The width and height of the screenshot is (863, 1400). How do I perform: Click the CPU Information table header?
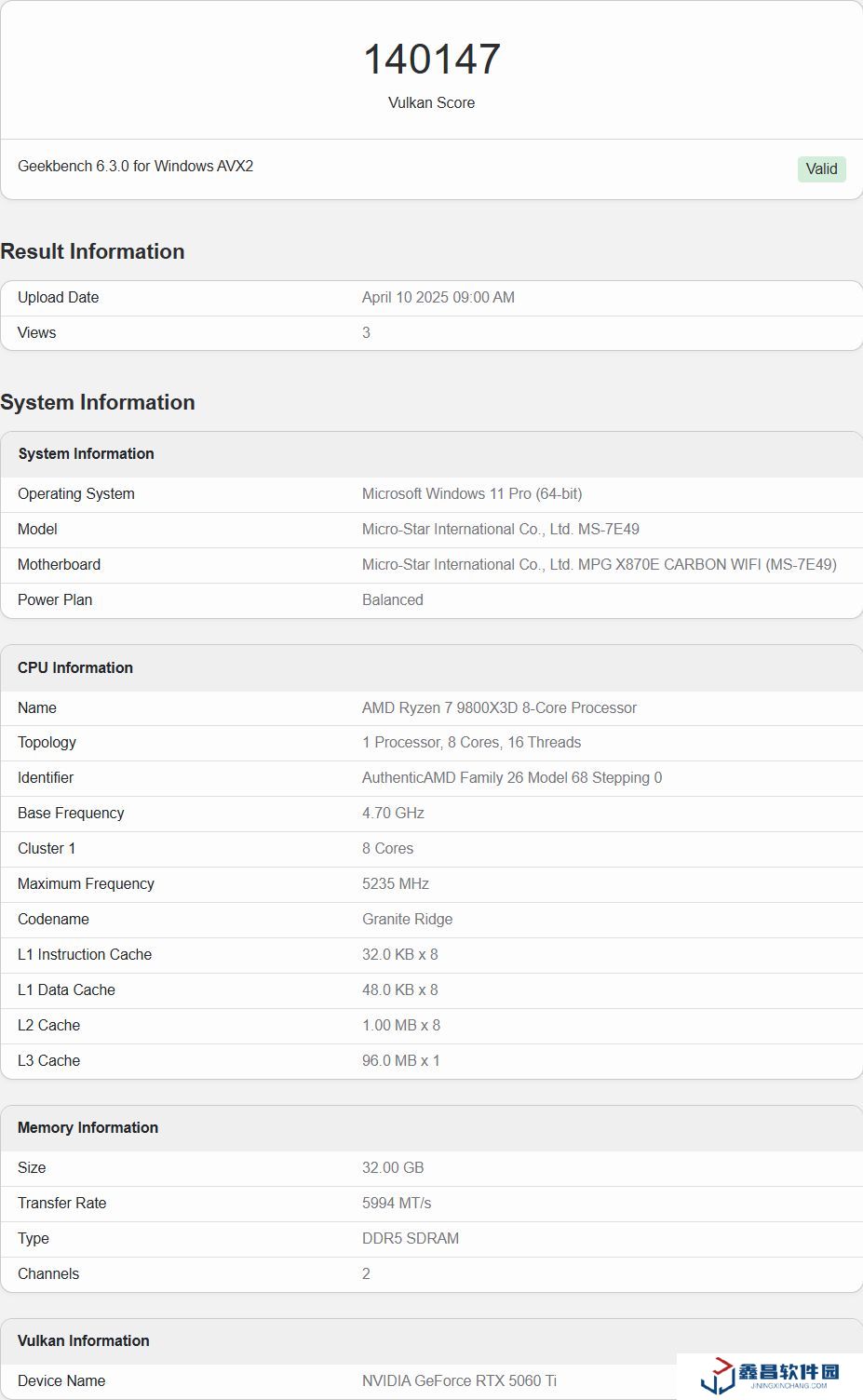[75, 667]
